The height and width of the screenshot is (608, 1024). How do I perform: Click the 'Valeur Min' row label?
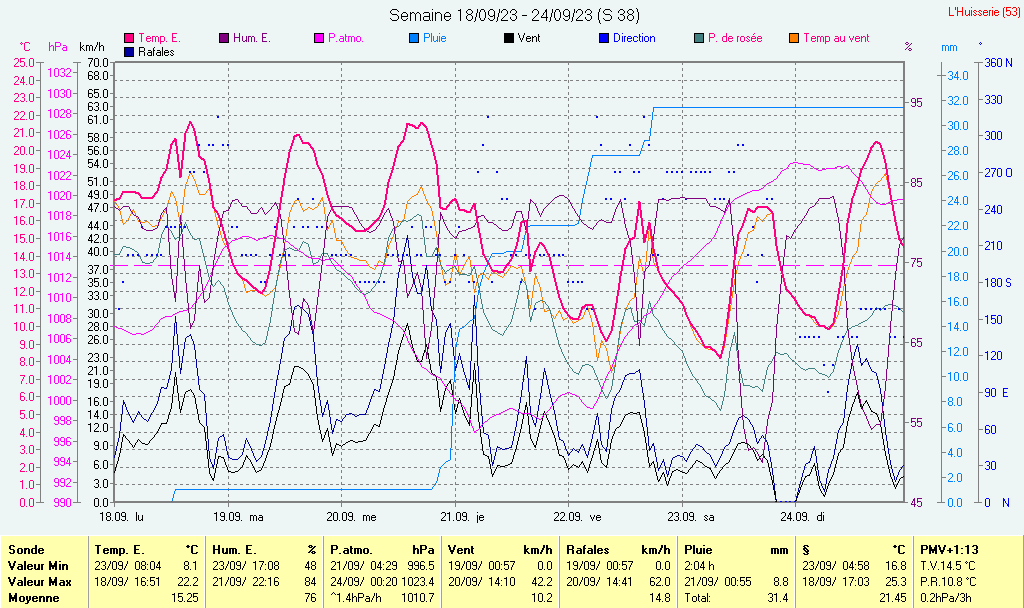(38, 566)
